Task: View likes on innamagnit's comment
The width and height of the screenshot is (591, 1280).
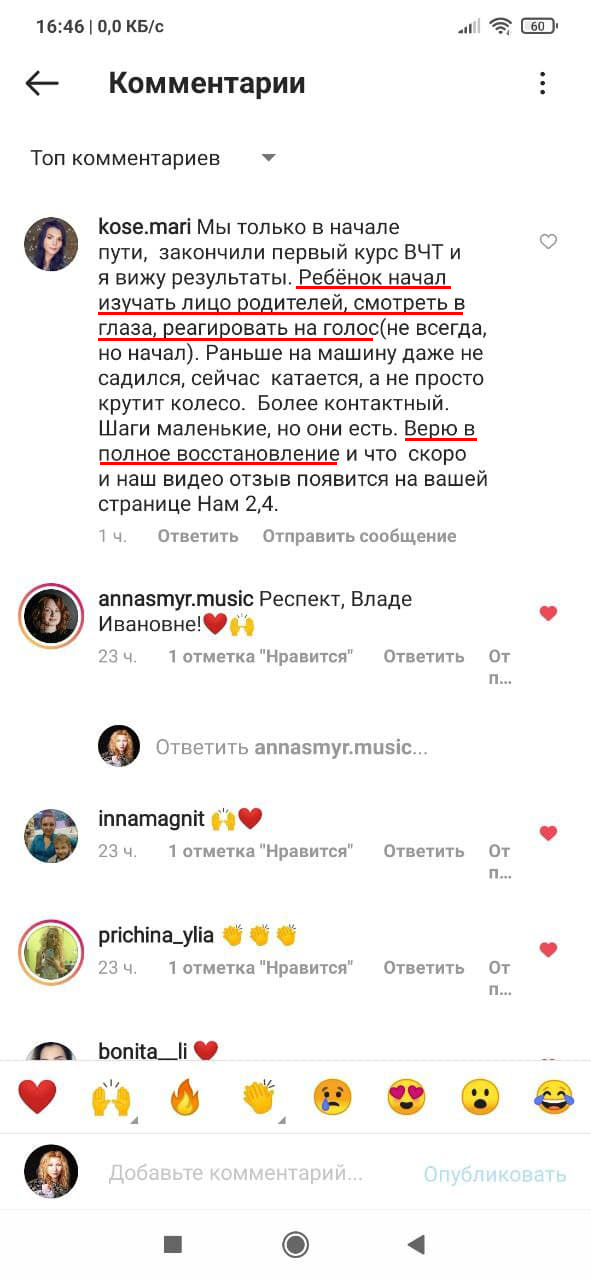Action: pyautogui.click(x=260, y=851)
